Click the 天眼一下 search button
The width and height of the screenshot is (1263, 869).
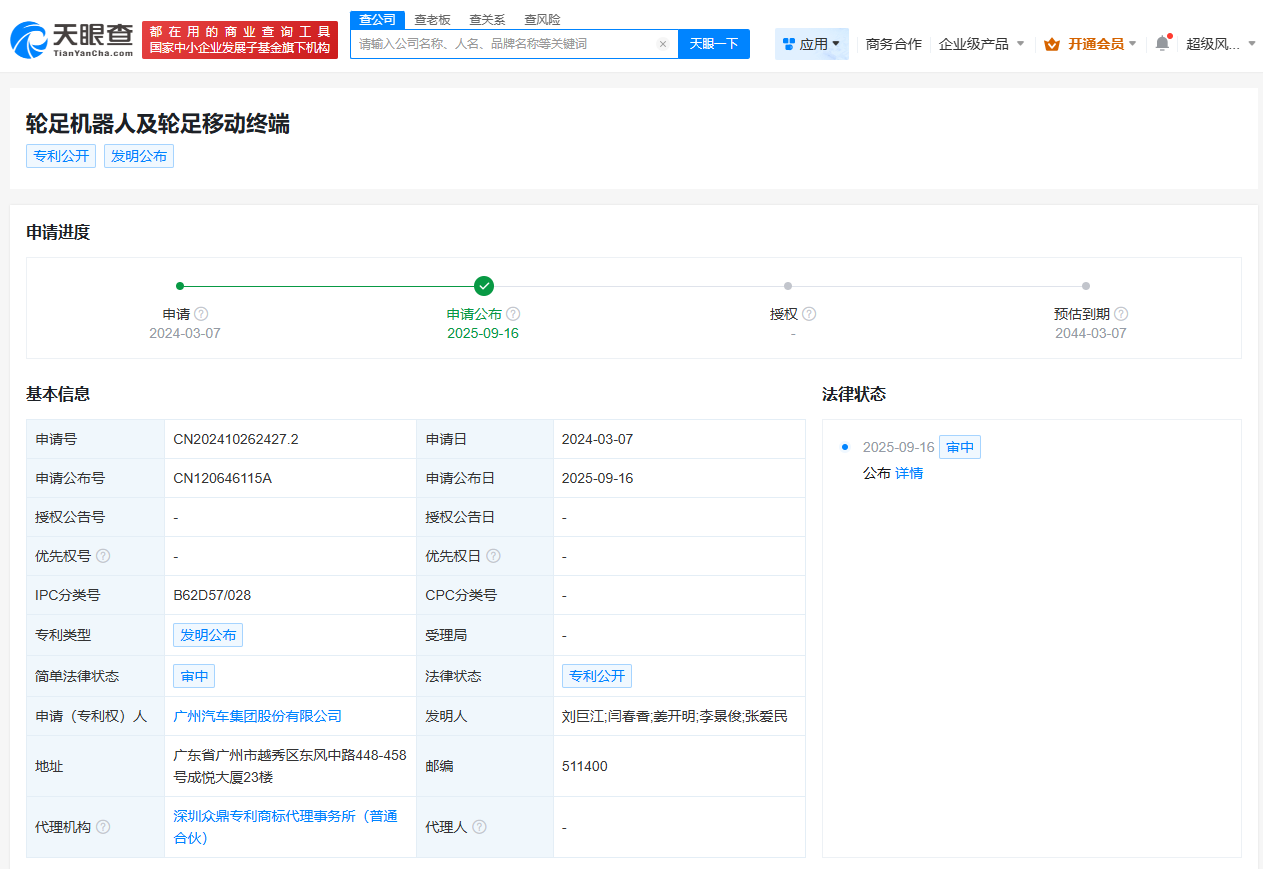(713, 44)
